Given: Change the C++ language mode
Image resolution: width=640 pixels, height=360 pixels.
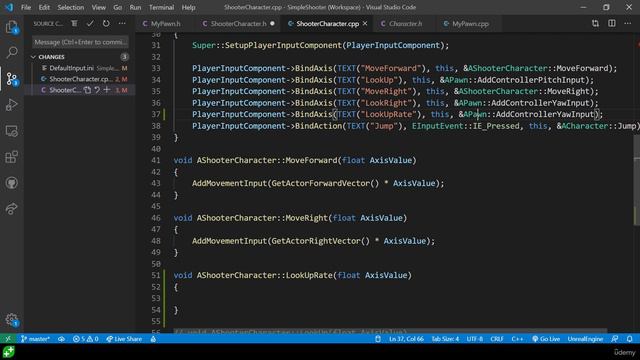Looking at the screenshot, I should 517,339.
